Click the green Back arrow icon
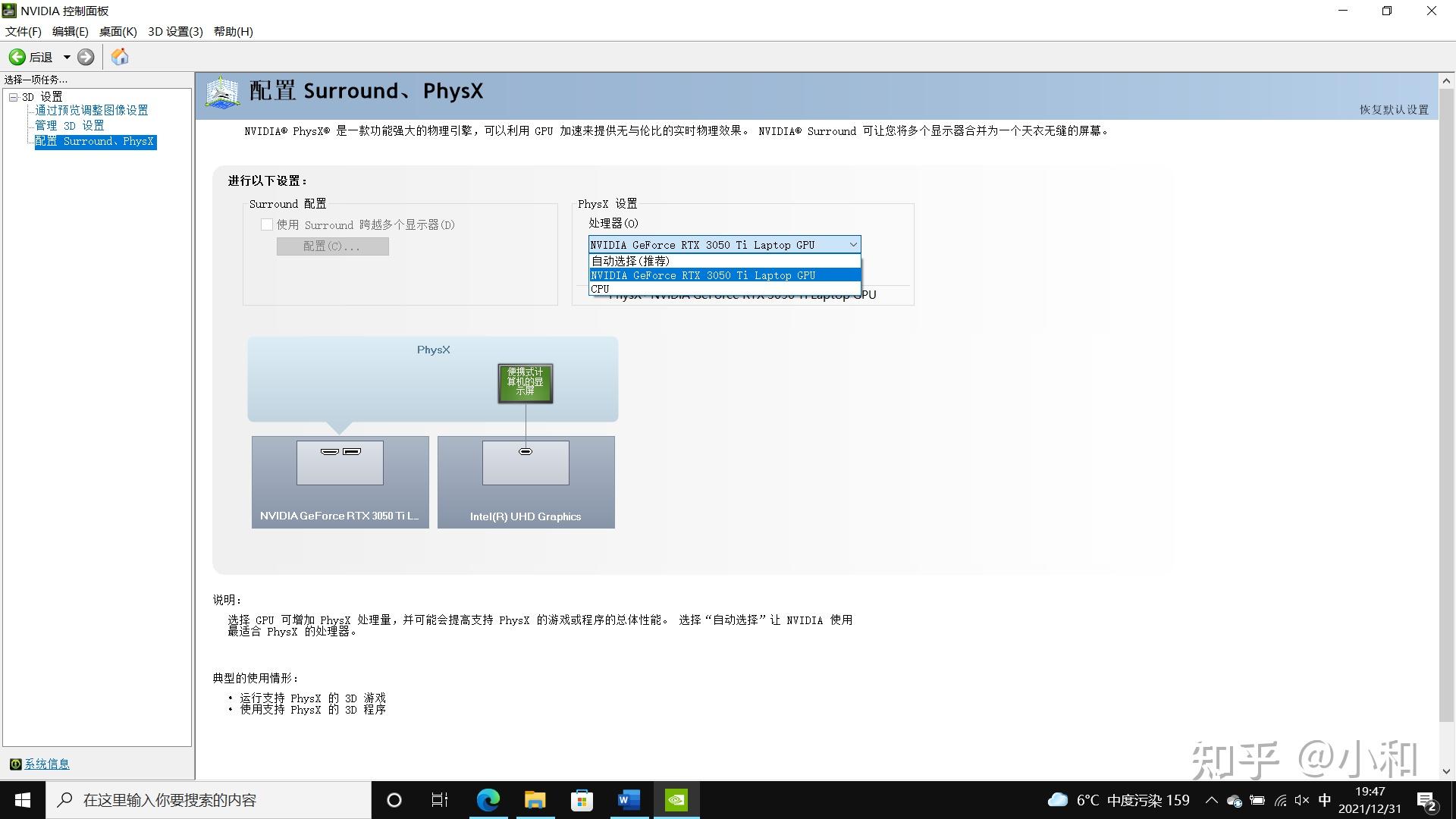The image size is (1456, 819). 17,57
